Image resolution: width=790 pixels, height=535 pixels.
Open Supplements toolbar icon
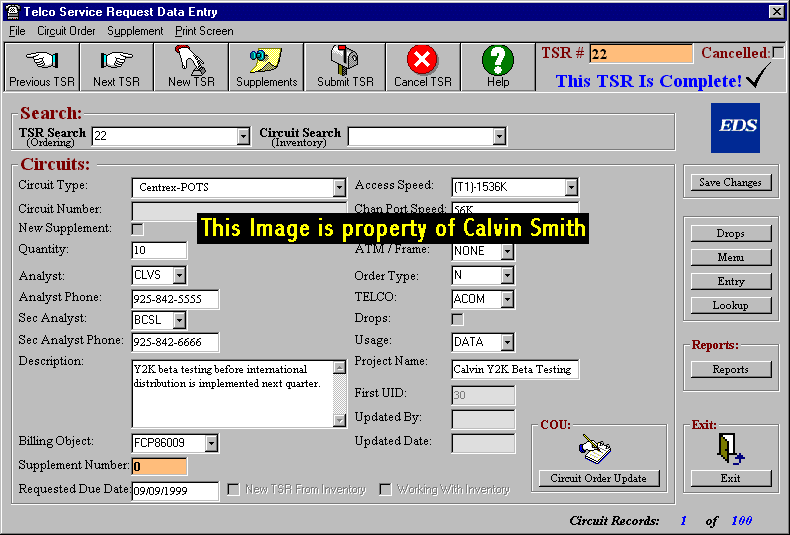click(x=266, y=66)
